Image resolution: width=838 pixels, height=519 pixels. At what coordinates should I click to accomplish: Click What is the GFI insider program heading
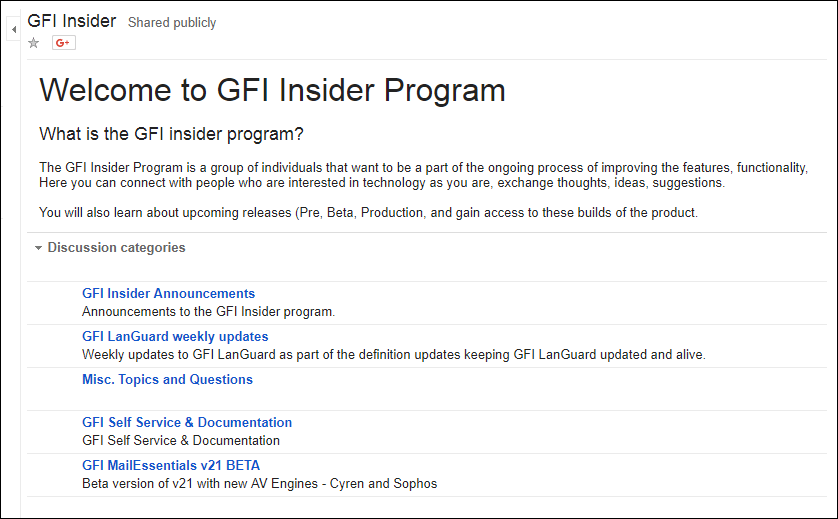[x=171, y=134]
